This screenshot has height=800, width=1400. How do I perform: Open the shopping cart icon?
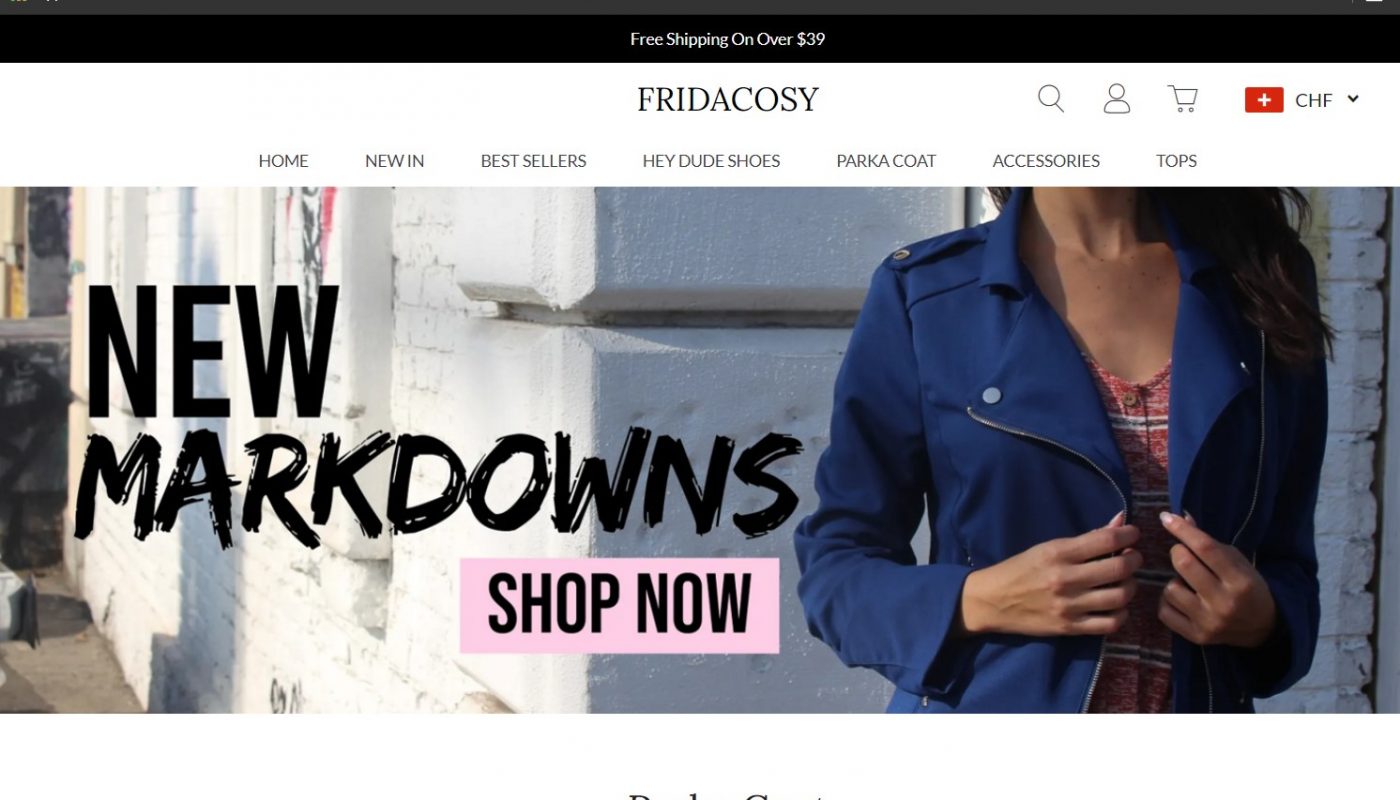pos(1183,98)
